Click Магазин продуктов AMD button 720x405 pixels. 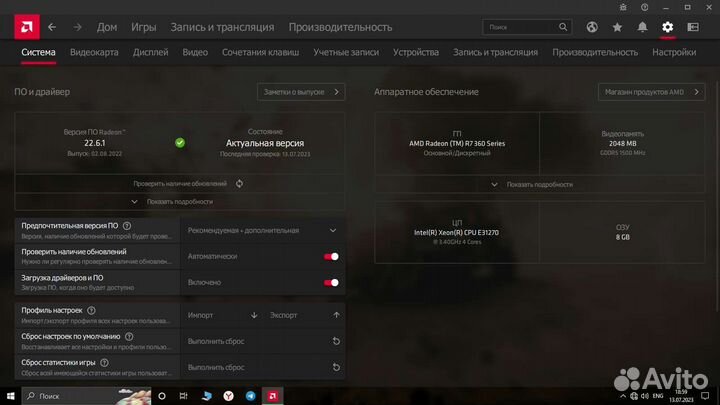pos(651,92)
